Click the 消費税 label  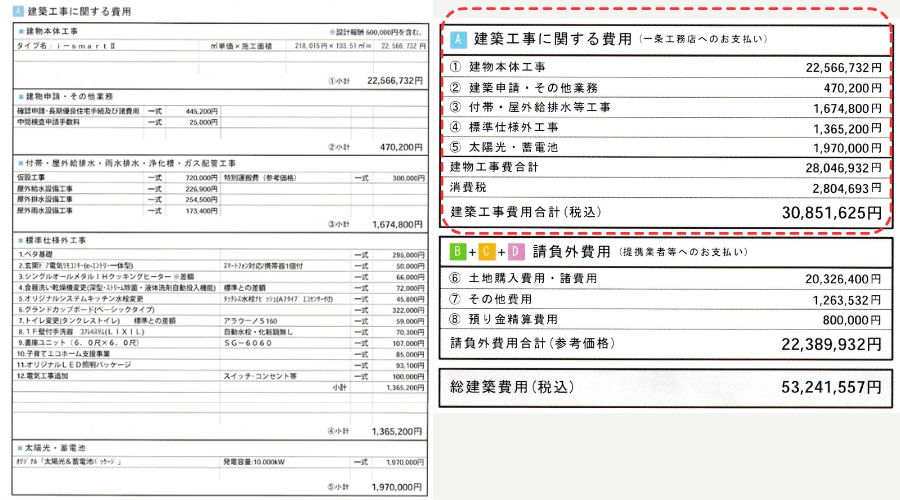(468, 187)
